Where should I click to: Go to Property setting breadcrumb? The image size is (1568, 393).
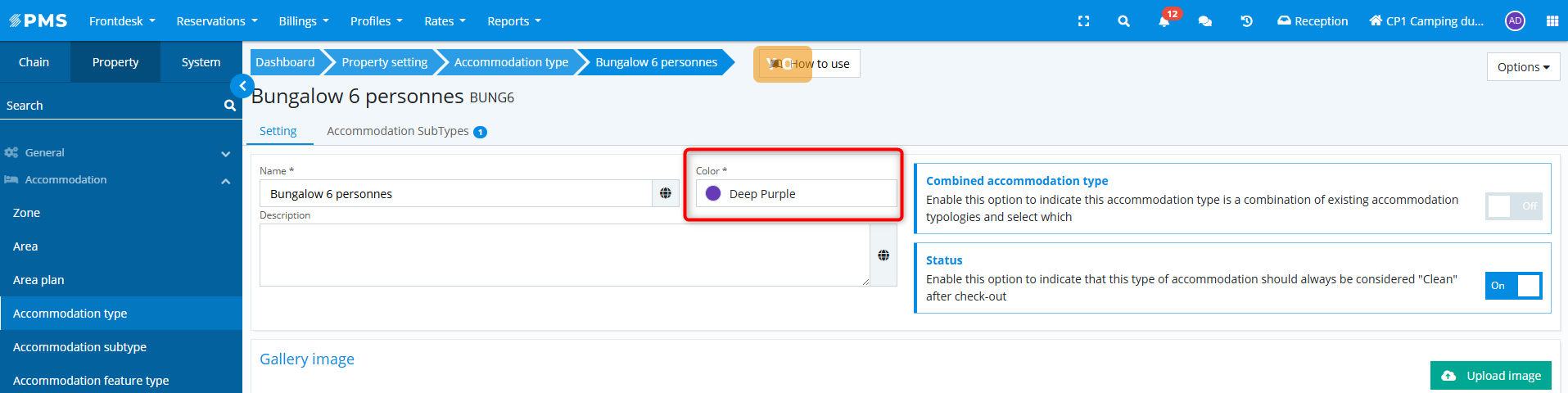(x=384, y=62)
